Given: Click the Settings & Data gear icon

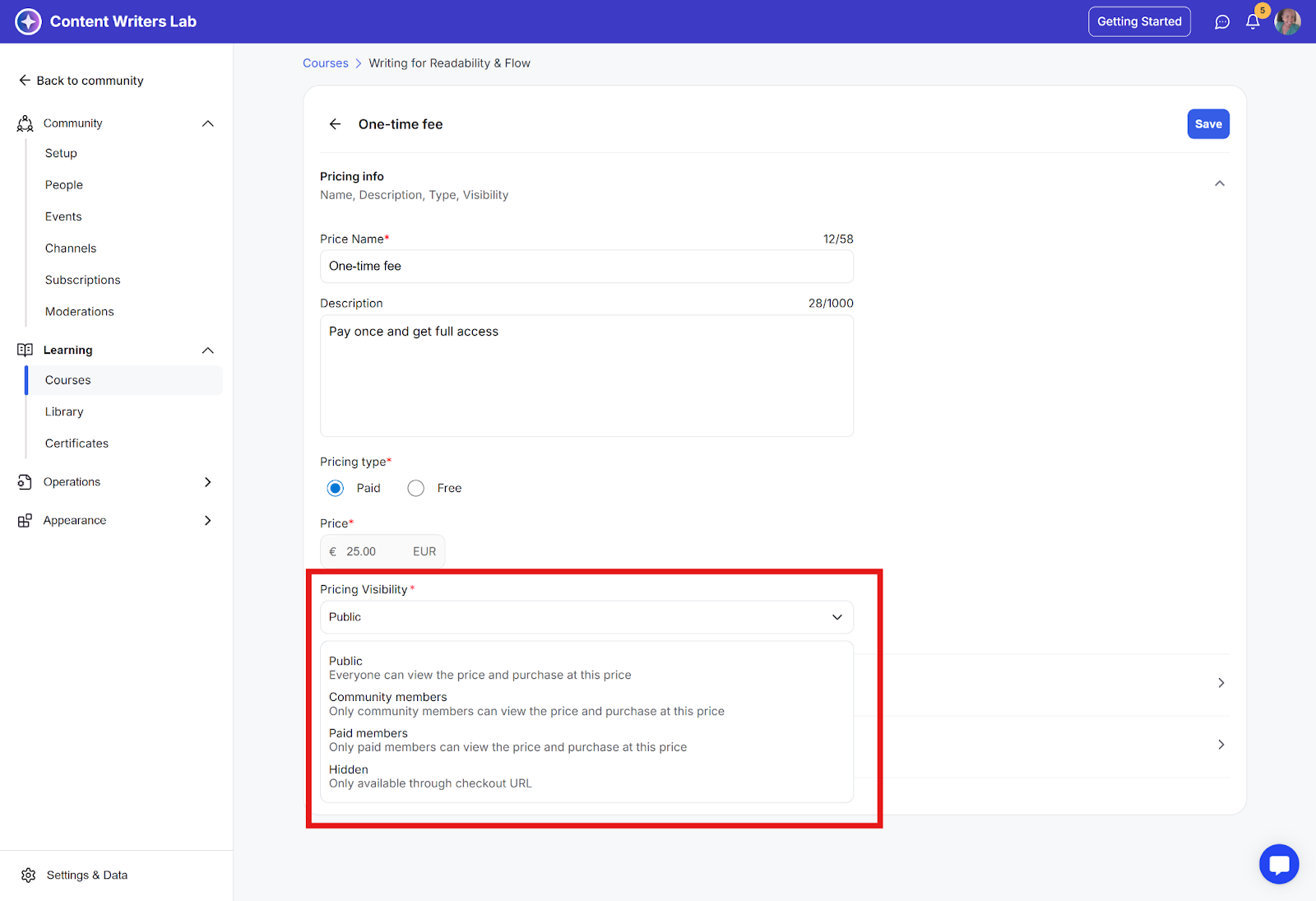Looking at the screenshot, I should [29, 875].
